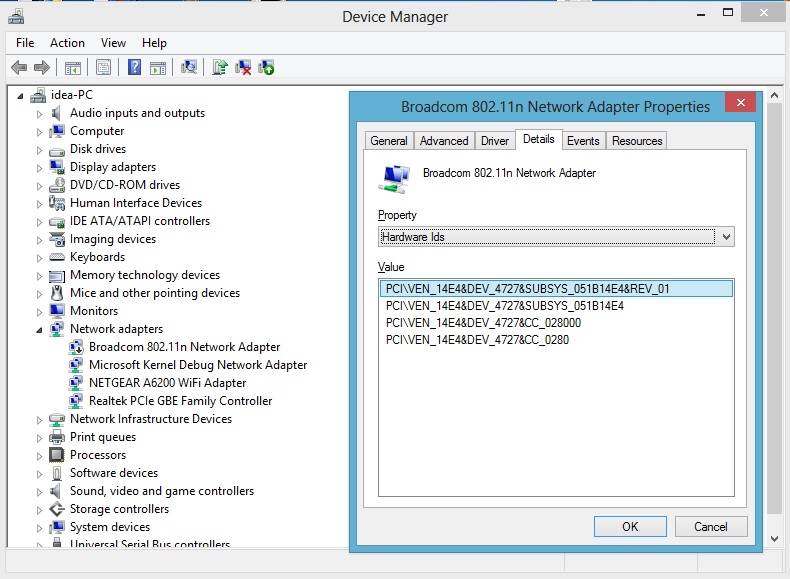Click Update Driver Software toolbar icon
The width and height of the screenshot is (790, 579).
(x=220, y=67)
